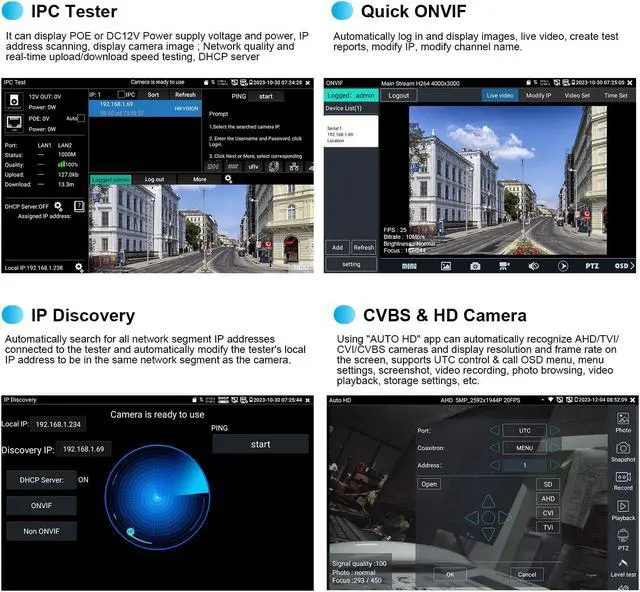Screen dimensions: 640x592
Task: Open the Record icon in Auto HD sidebar
Action: (623, 478)
